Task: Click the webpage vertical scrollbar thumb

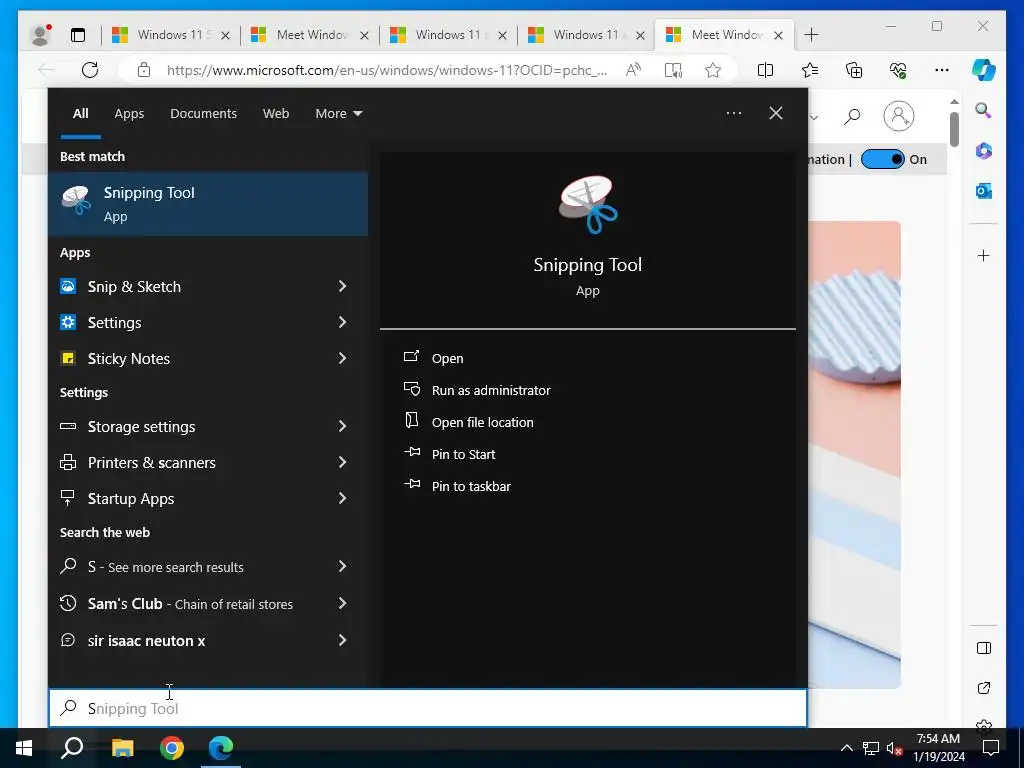Action: (954, 129)
